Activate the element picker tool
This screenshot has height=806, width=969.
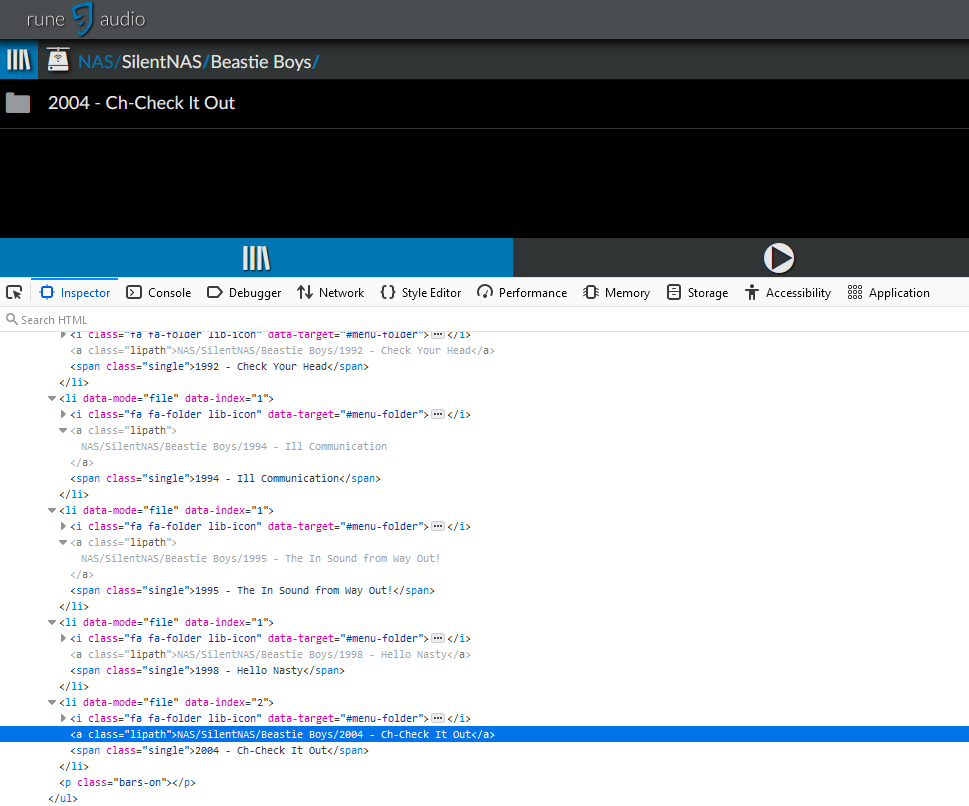14,292
